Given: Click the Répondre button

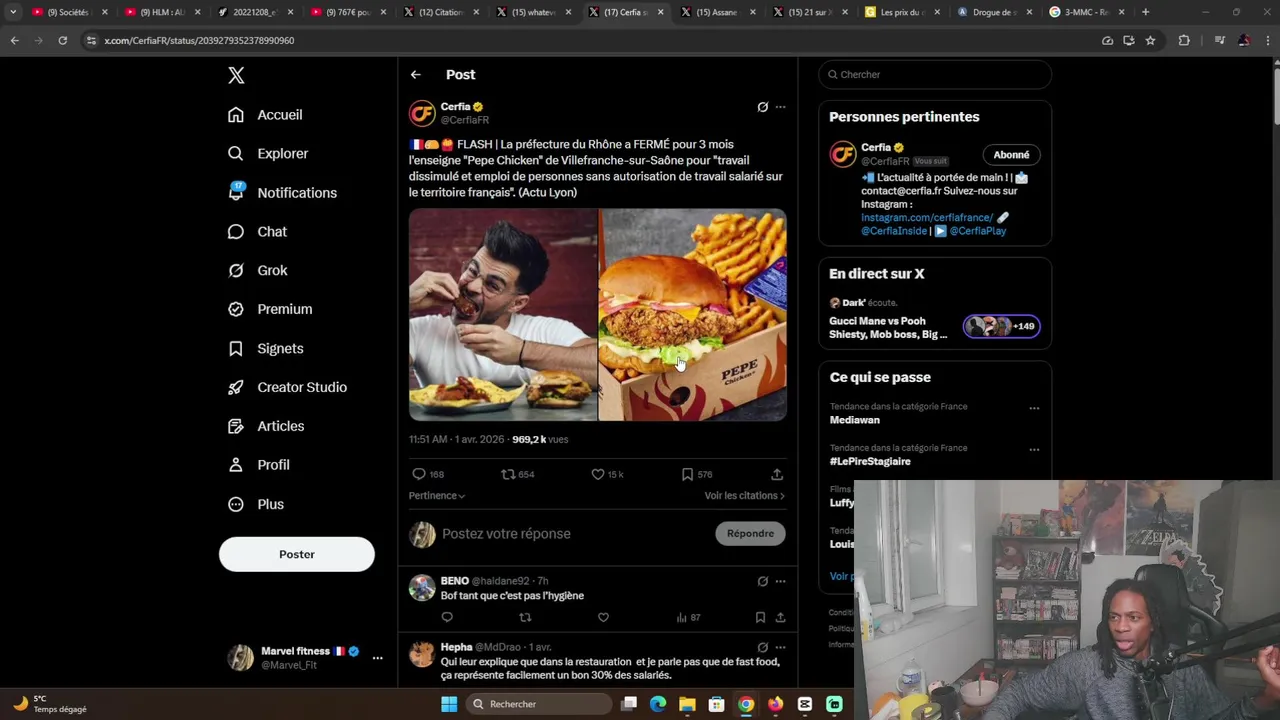Looking at the screenshot, I should click(750, 534).
